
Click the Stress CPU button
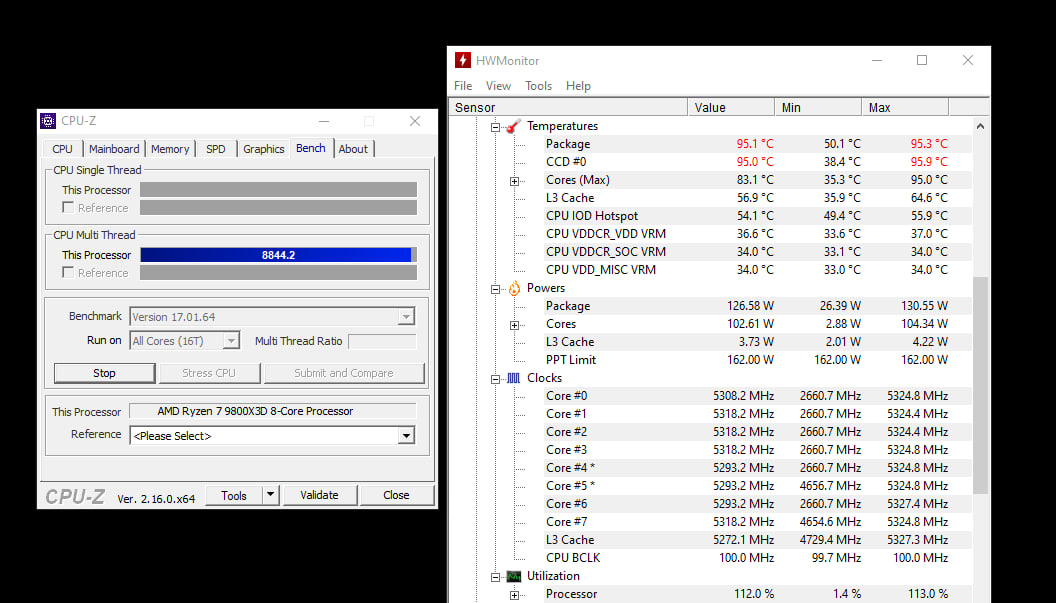(209, 373)
